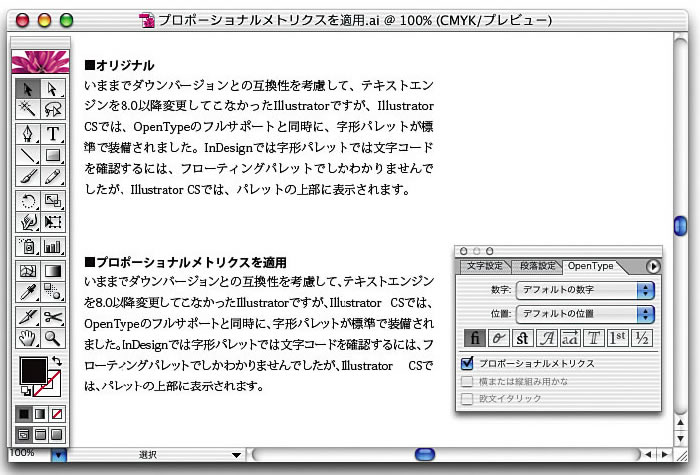
Task: Select the Free Transform tool
Action: click(x=53, y=222)
